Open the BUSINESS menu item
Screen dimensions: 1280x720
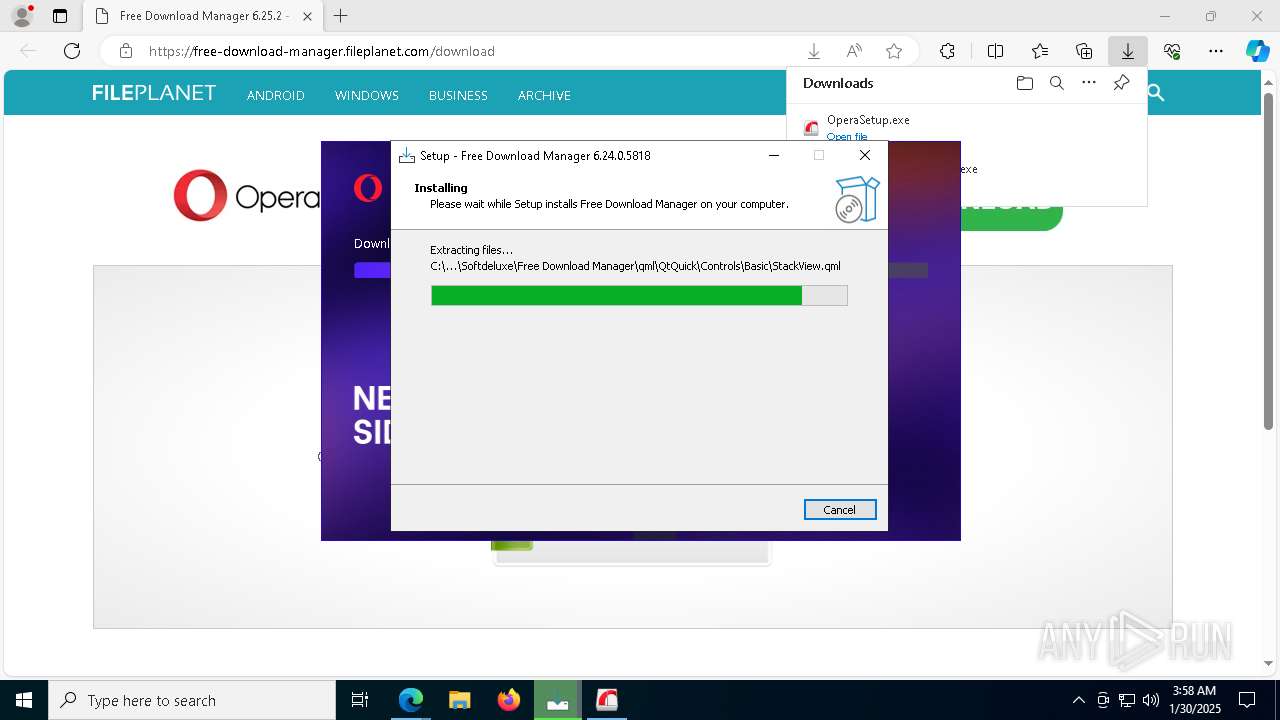458,95
